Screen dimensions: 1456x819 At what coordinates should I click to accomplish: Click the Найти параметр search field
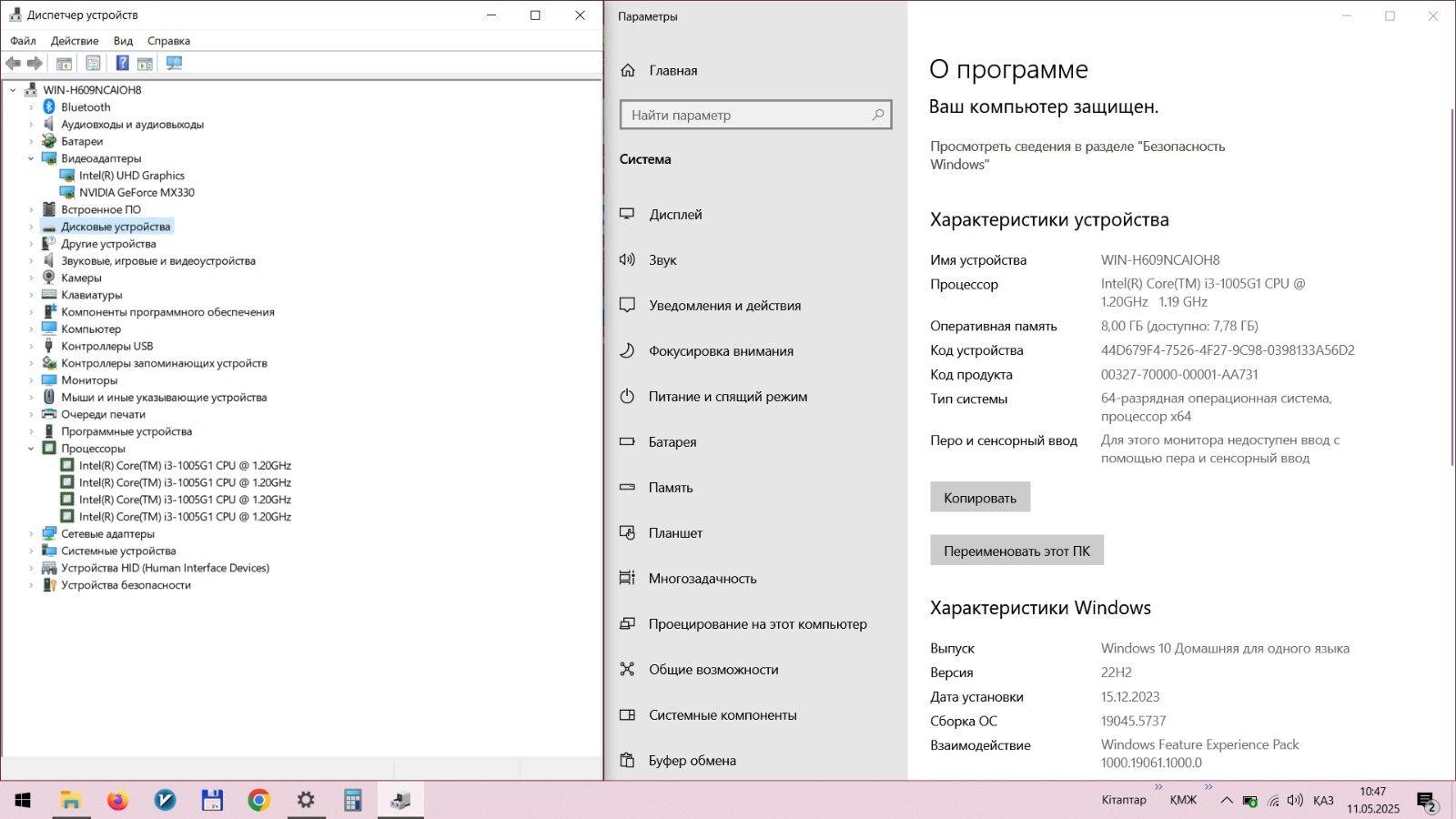coord(755,115)
